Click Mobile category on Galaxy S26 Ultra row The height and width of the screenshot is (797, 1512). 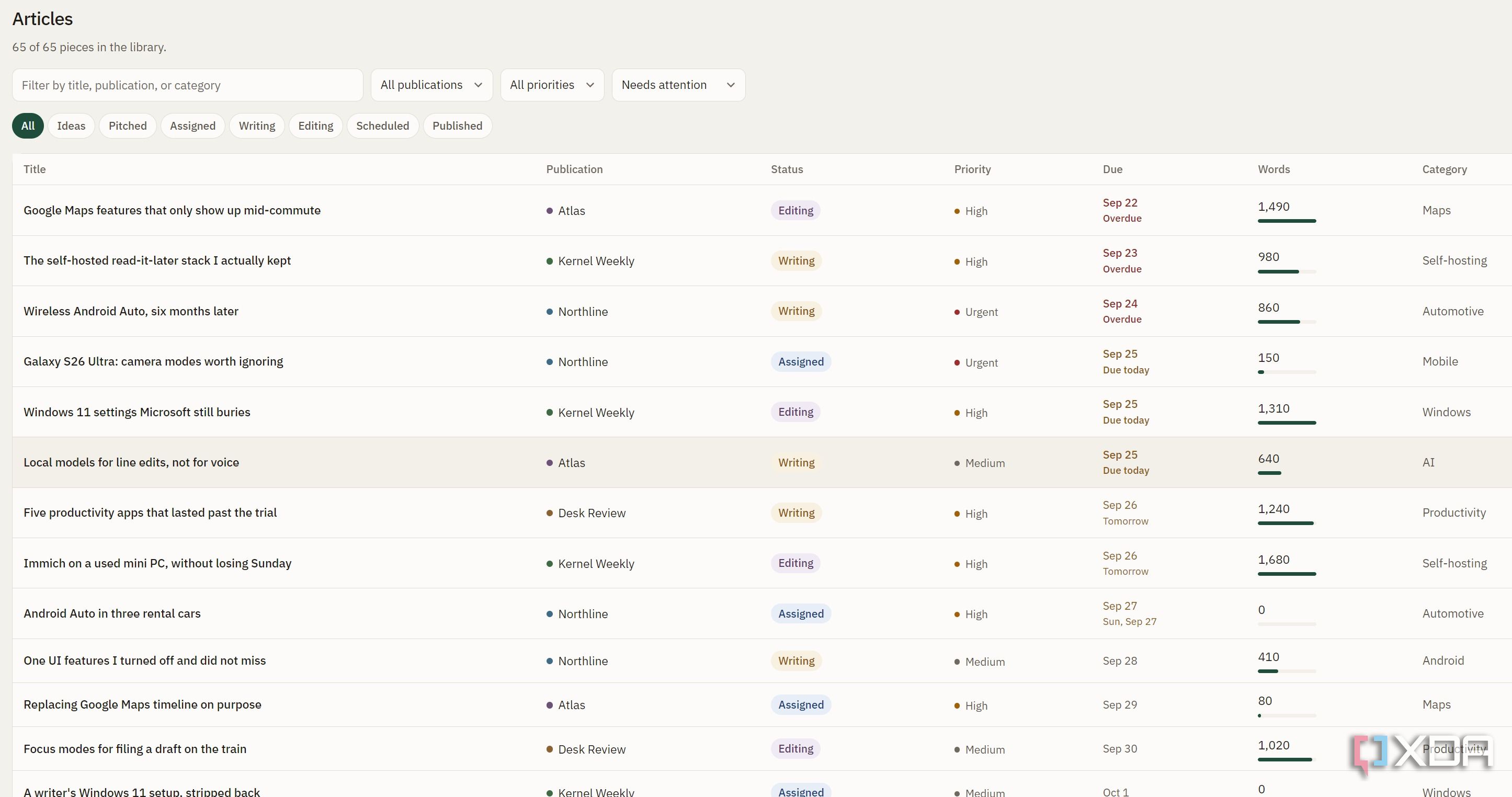1440,361
